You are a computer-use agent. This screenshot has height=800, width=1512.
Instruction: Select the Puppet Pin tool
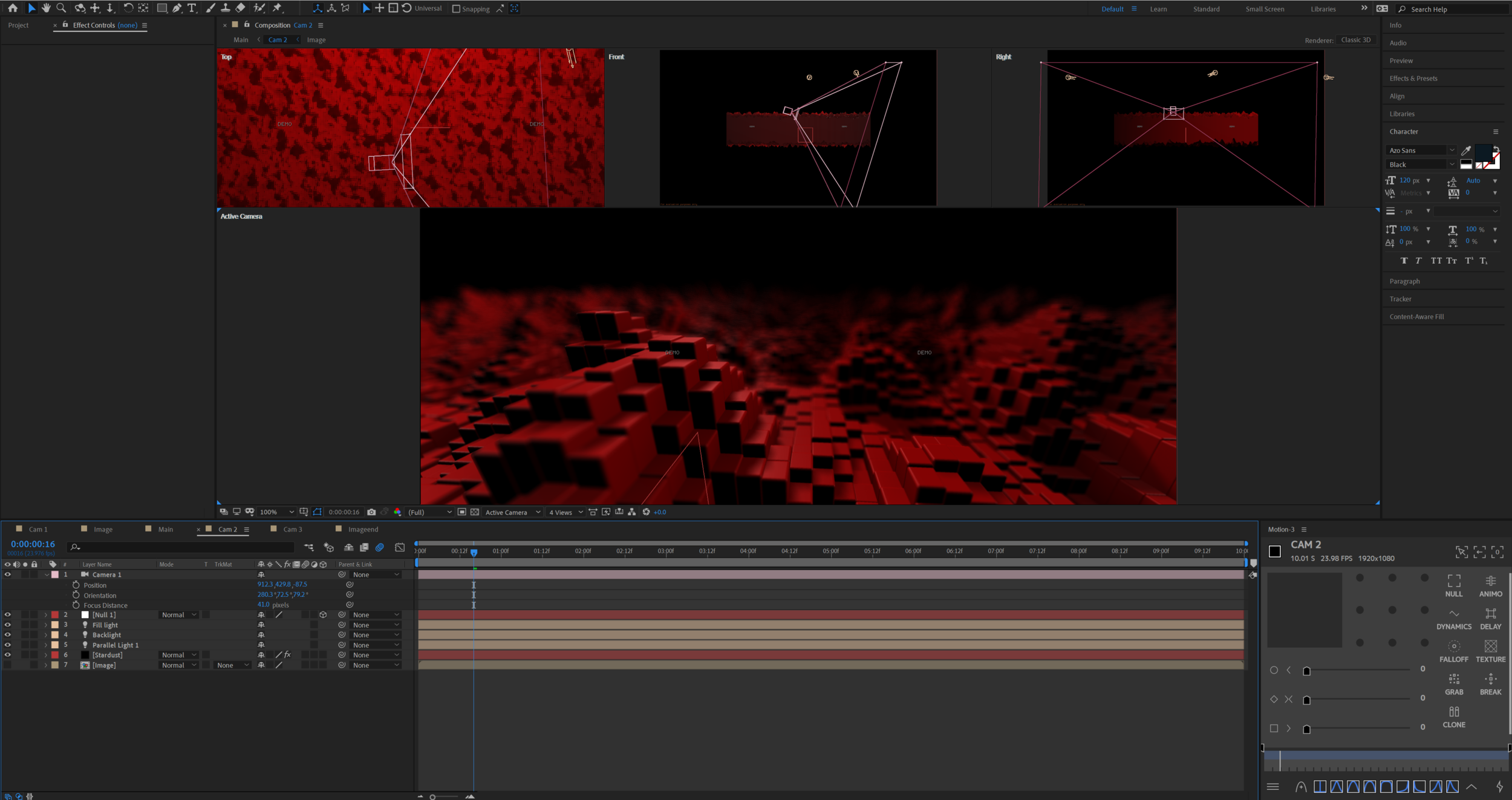pyautogui.click(x=278, y=8)
